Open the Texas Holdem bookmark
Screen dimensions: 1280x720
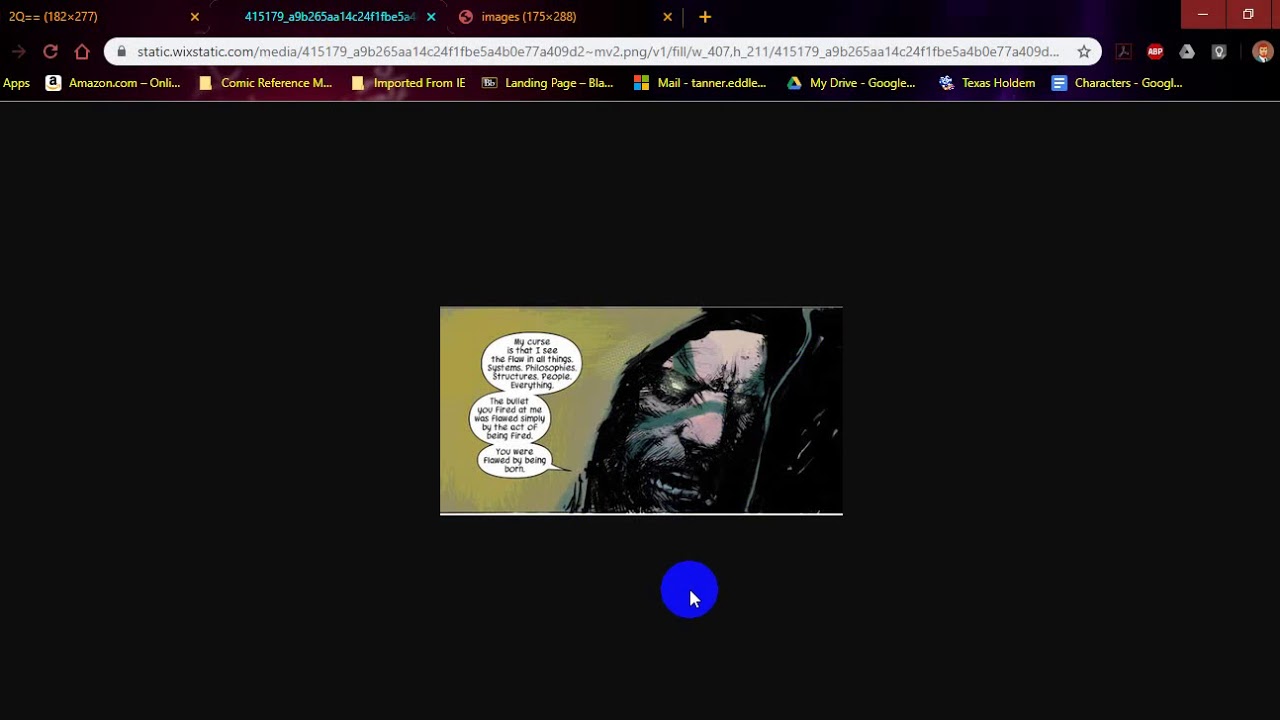987,83
